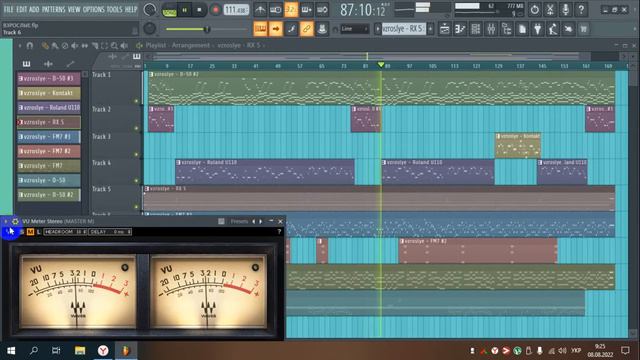Viewport: 640px width, 360px height.
Task: Select the playback speaker tool in Playlist
Action: click(124, 46)
